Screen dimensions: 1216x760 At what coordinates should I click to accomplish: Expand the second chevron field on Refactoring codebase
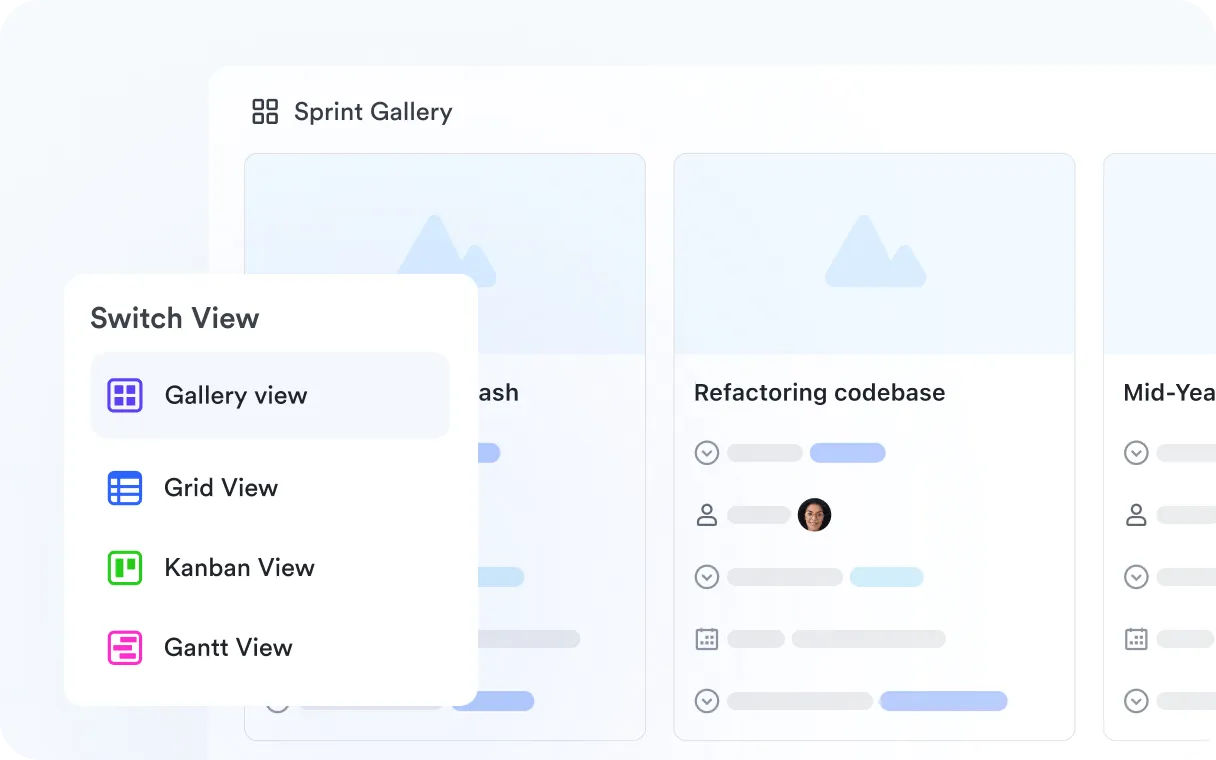click(707, 577)
